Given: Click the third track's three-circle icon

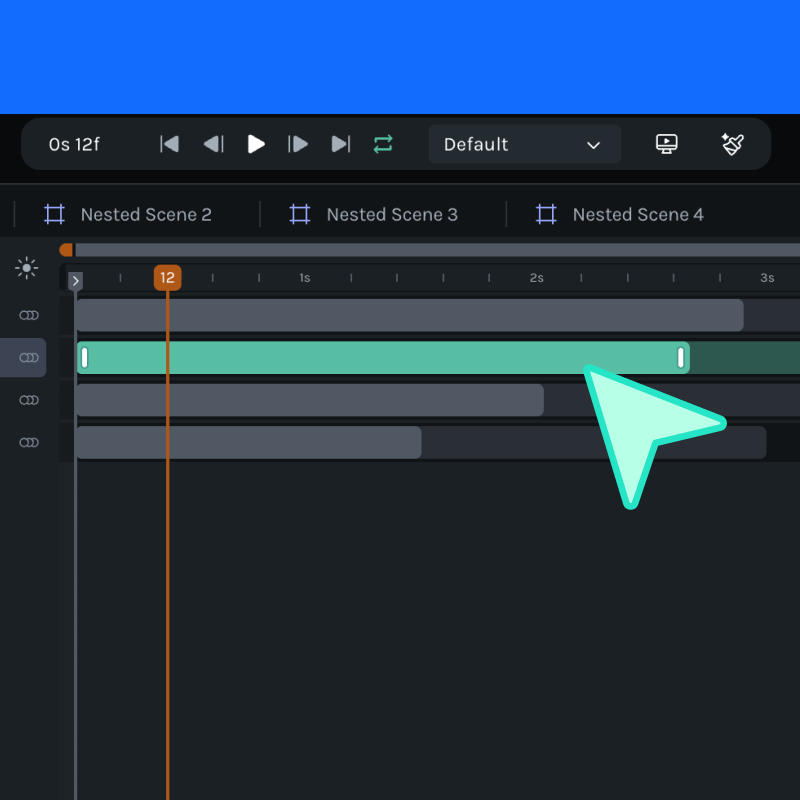Looking at the screenshot, I should point(29,400).
